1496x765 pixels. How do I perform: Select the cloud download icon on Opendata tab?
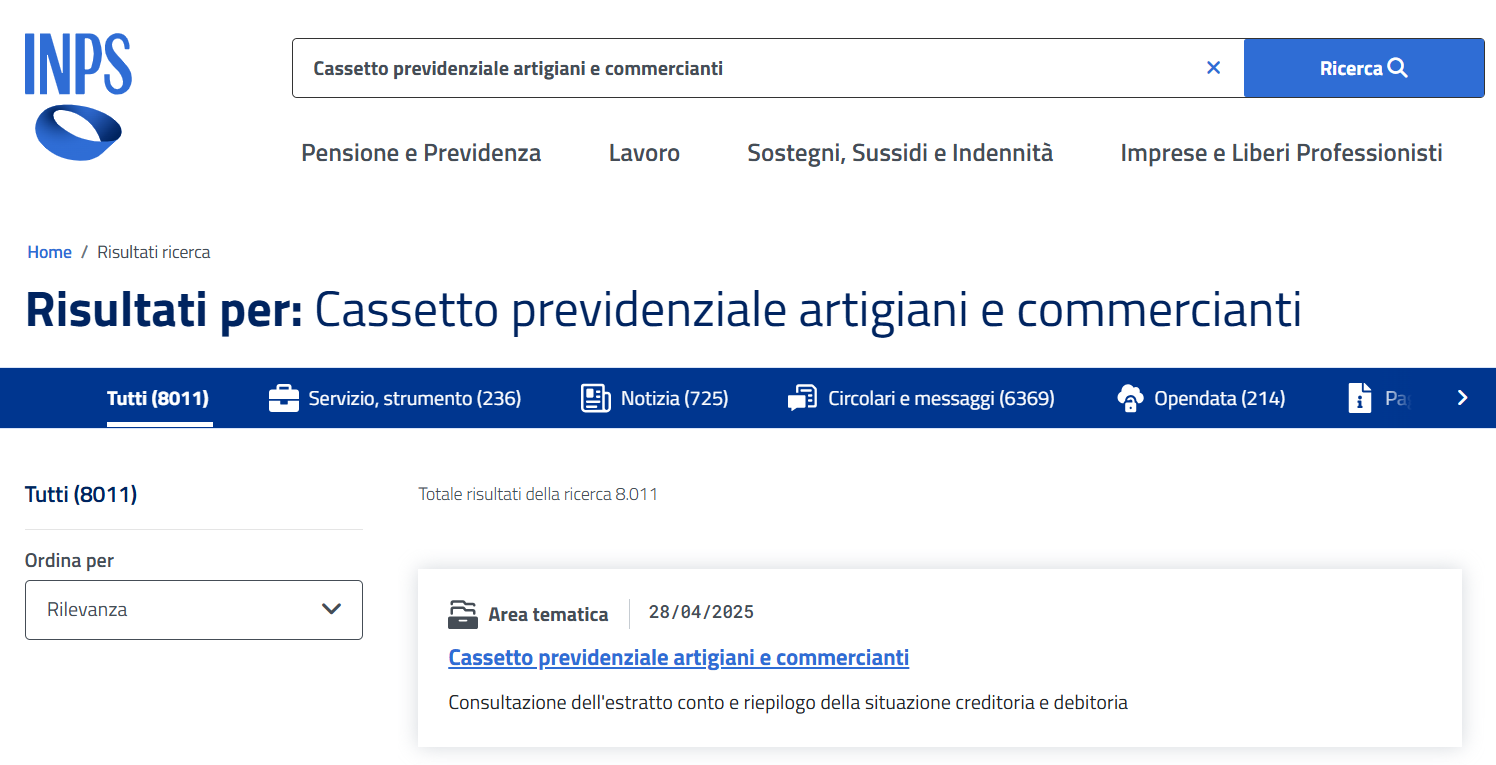pos(1131,398)
